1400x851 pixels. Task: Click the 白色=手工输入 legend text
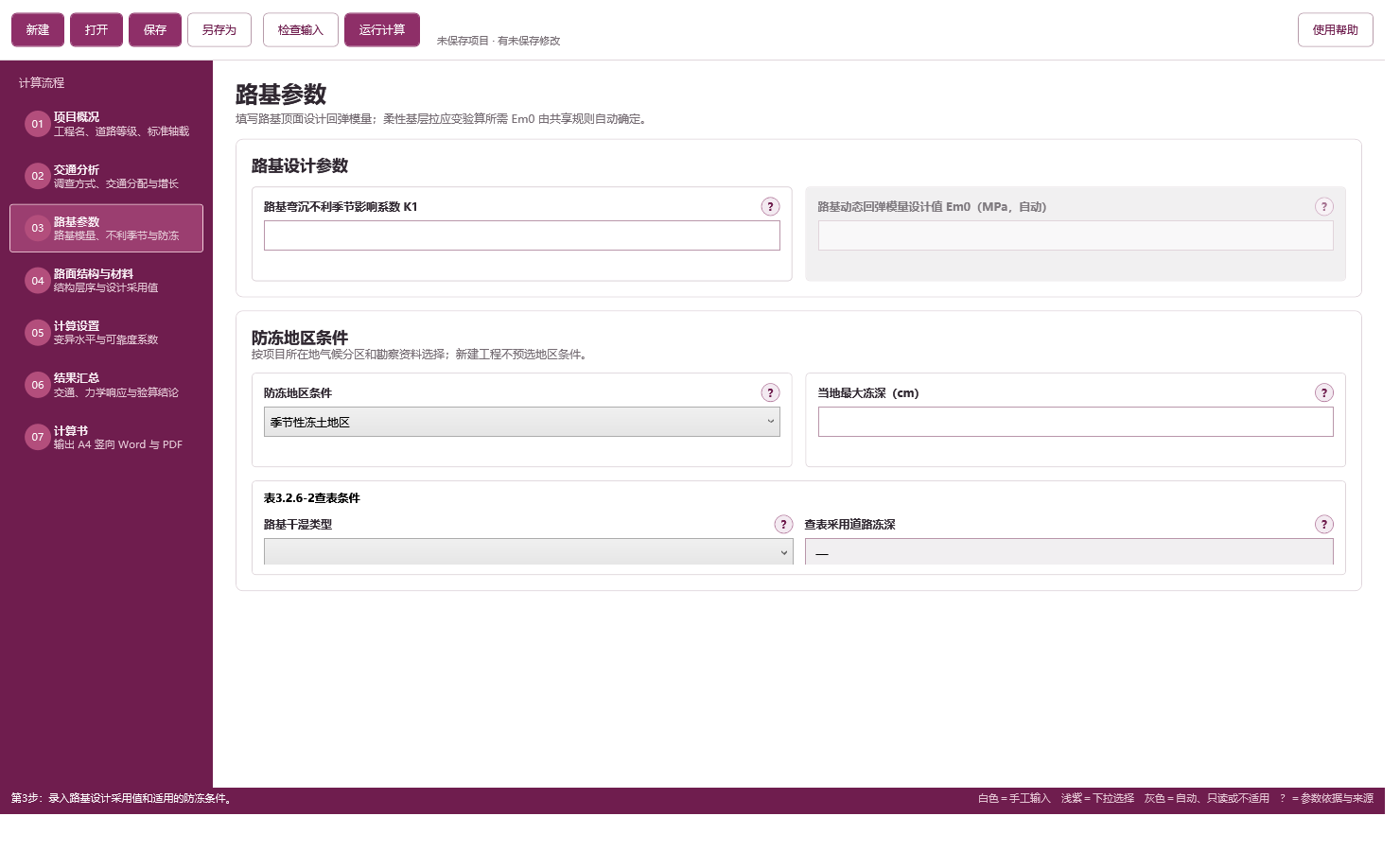click(1014, 798)
